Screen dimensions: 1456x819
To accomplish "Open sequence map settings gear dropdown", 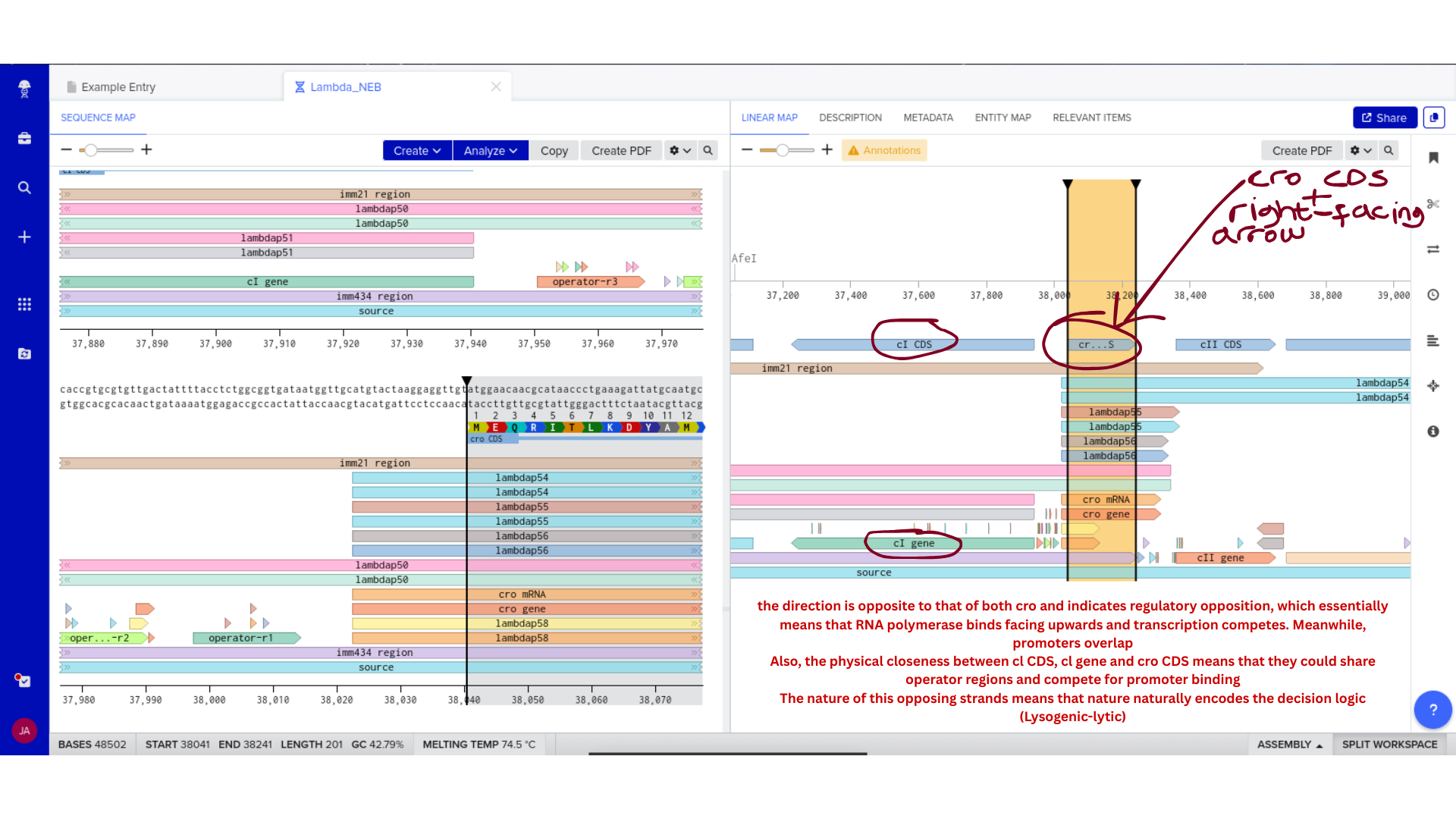I will point(679,151).
